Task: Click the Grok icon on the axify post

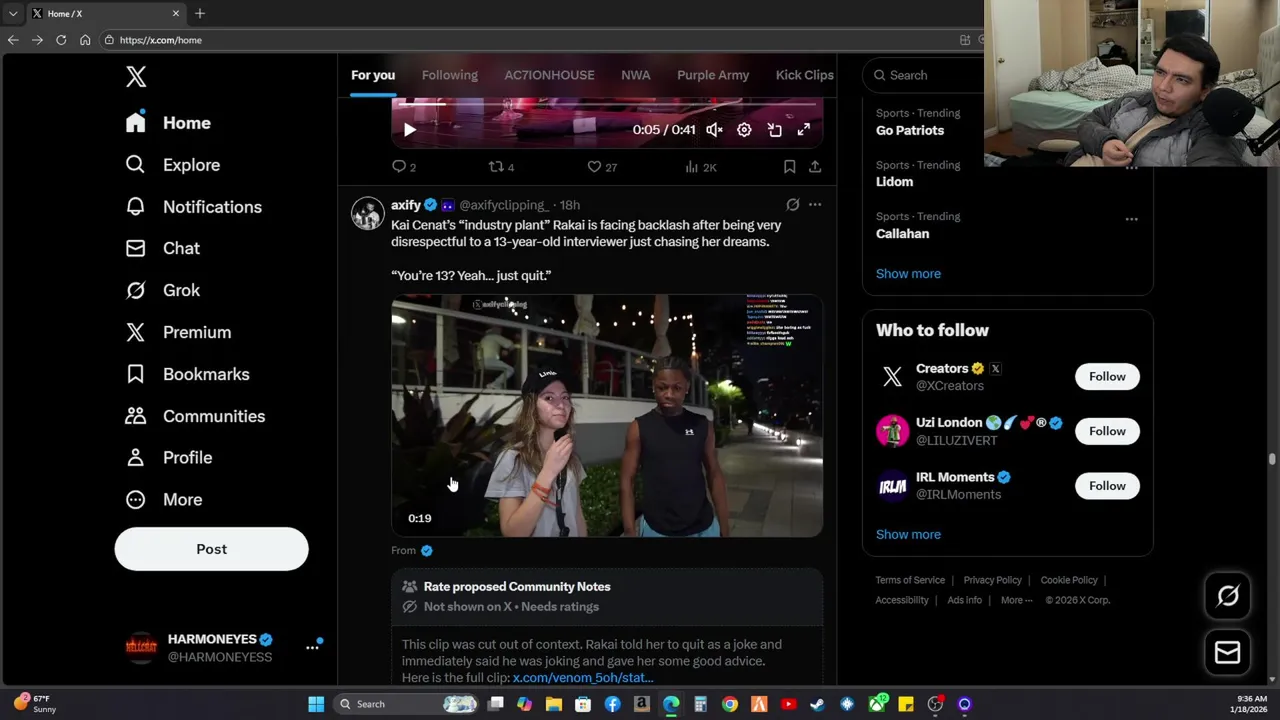Action: [793, 205]
